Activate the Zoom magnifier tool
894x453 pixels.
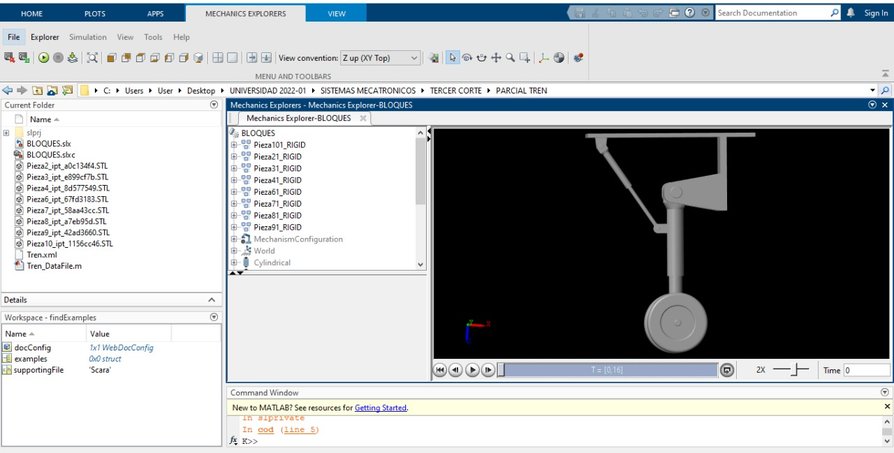click(510, 58)
